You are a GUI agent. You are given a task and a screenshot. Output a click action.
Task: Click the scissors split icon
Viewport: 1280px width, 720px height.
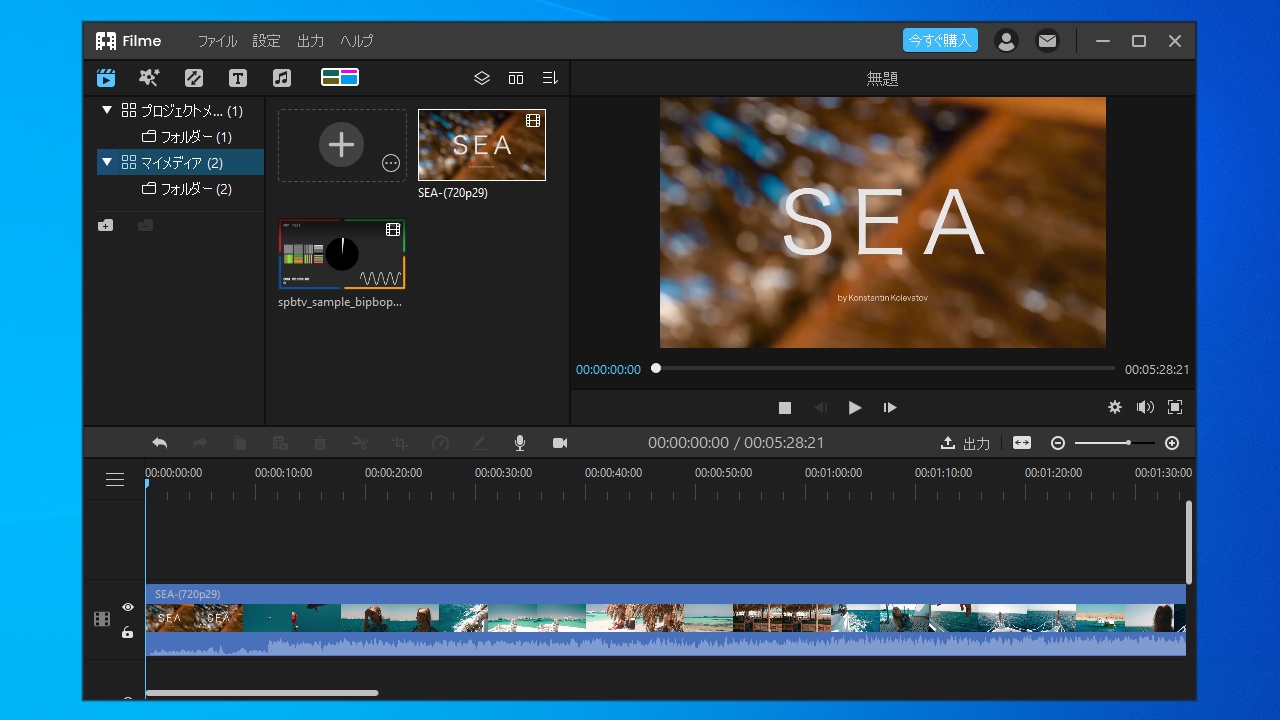click(360, 443)
